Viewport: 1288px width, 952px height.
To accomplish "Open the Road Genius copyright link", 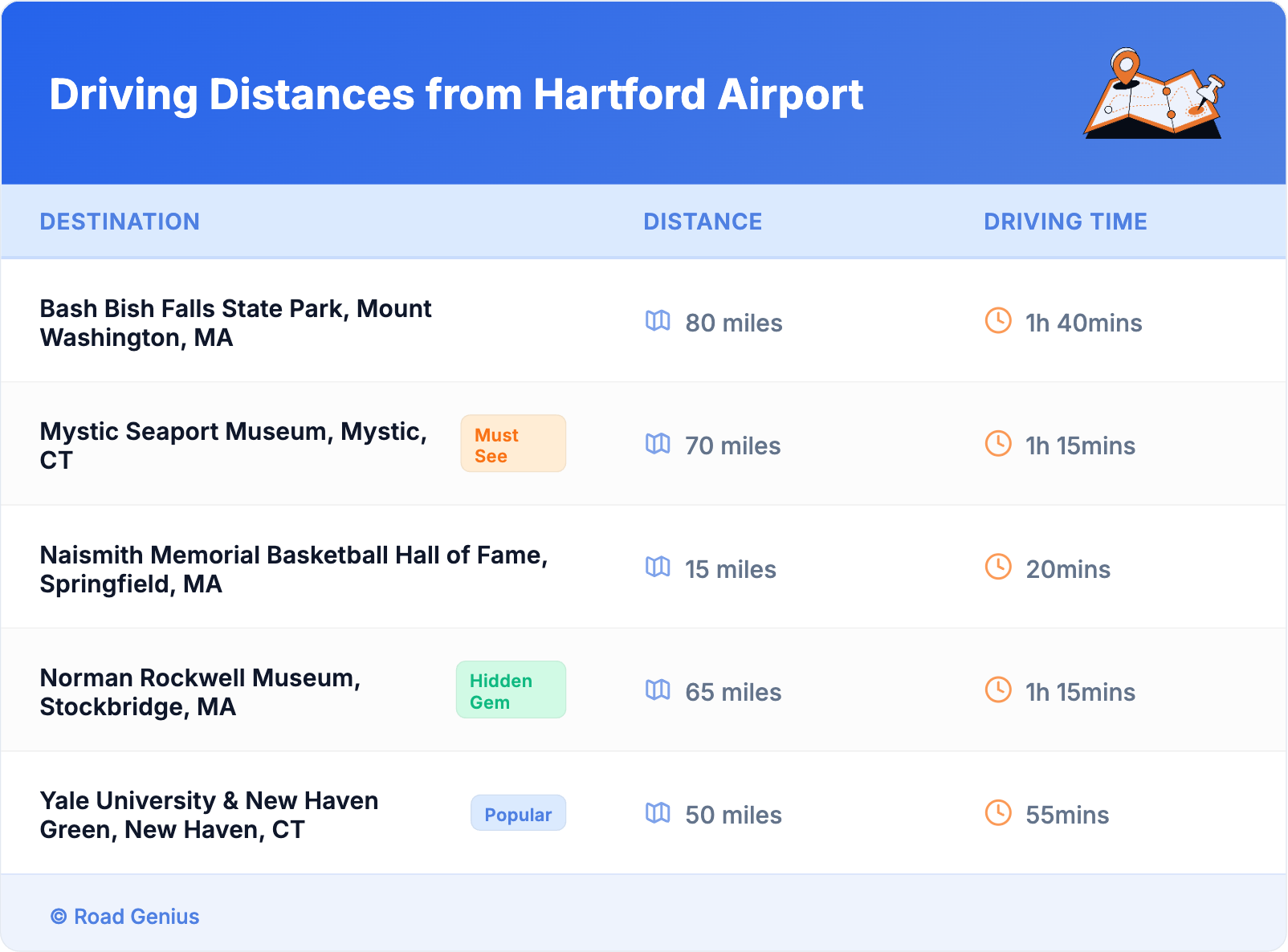I will click(x=125, y=917).
